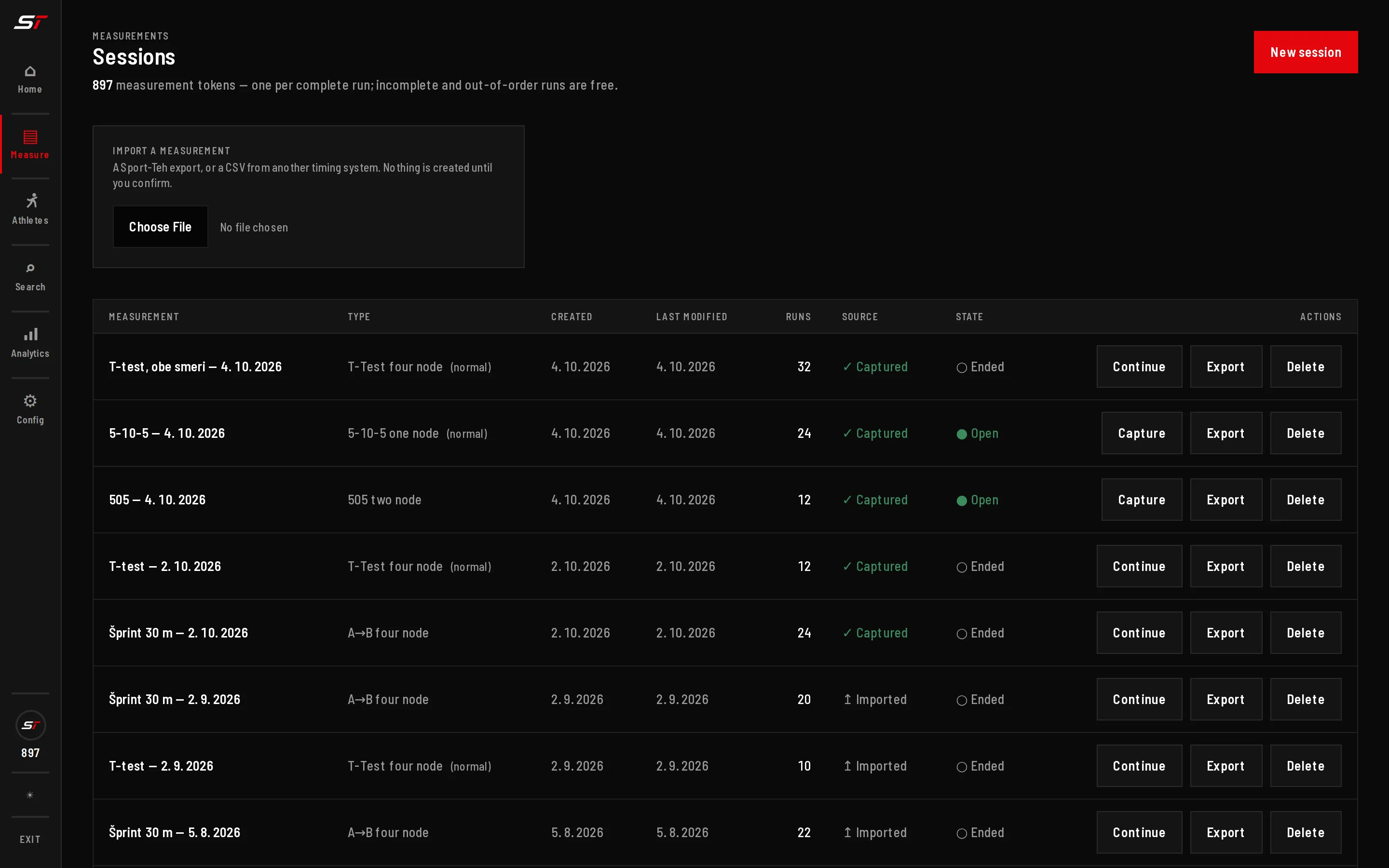The width and height of the screenshot is (1389, 868).
Task: Export the T-test, obe smeri session
Action: [x=1226, y=366]
